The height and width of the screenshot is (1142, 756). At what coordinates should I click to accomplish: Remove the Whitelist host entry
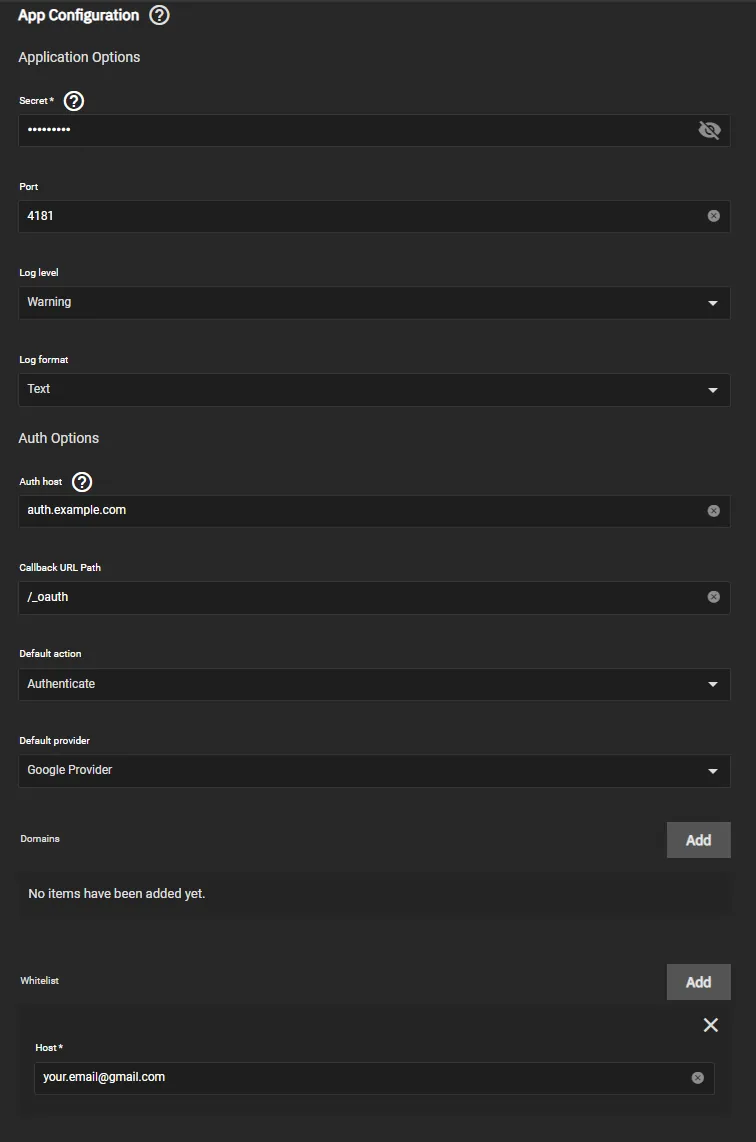(711, 1025)
